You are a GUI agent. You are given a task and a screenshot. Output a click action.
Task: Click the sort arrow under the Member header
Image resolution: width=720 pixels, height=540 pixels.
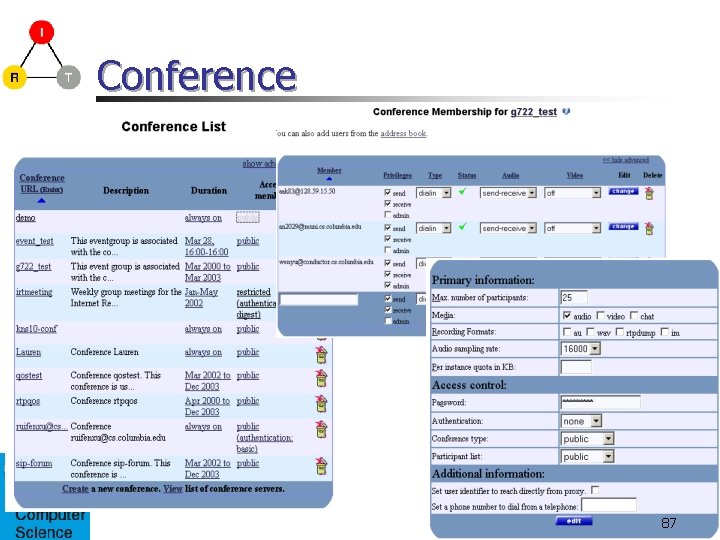[x=329, y=179]
